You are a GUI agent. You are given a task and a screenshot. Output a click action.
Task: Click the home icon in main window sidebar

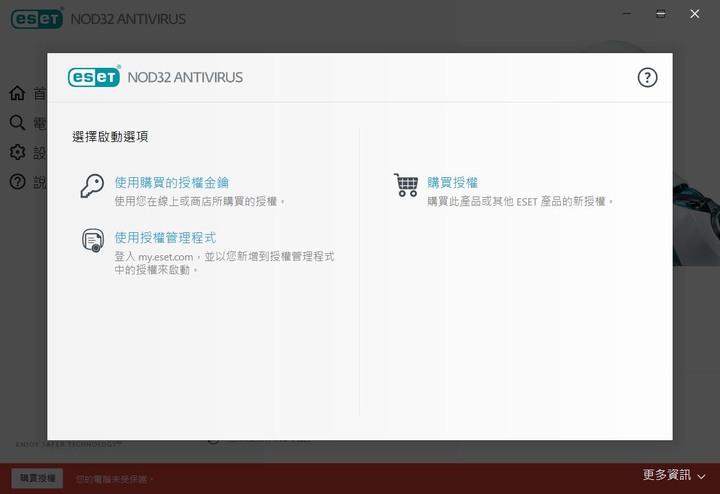click(17, 93)
